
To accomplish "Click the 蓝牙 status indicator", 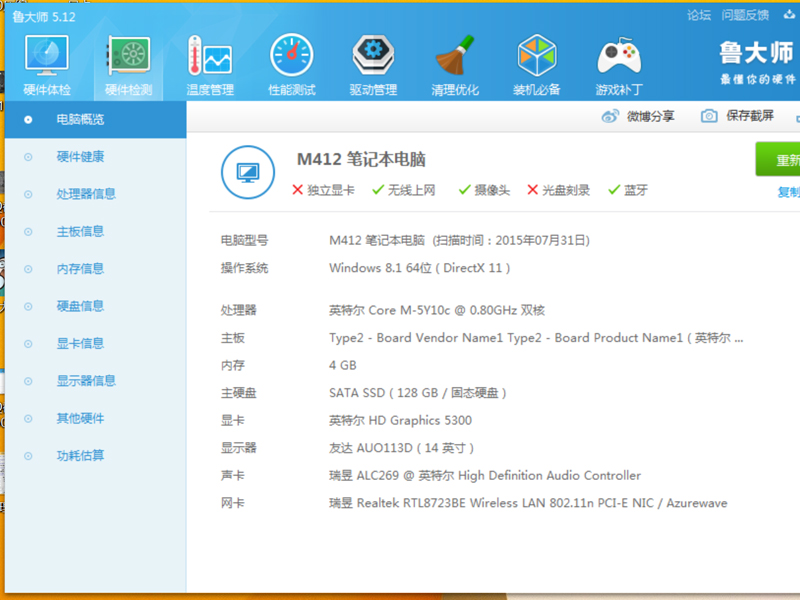I will pos(628,190).
